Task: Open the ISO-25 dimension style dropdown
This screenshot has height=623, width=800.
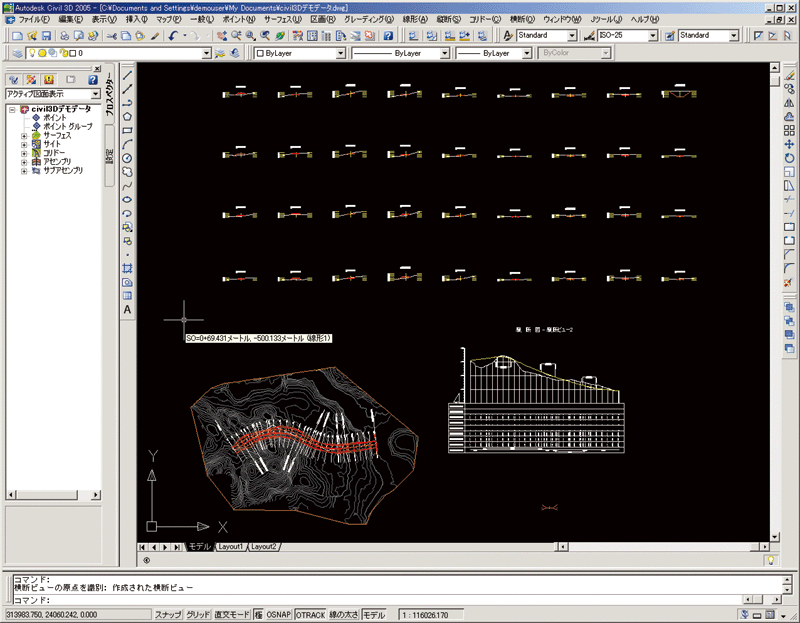Action: (653, 35)
